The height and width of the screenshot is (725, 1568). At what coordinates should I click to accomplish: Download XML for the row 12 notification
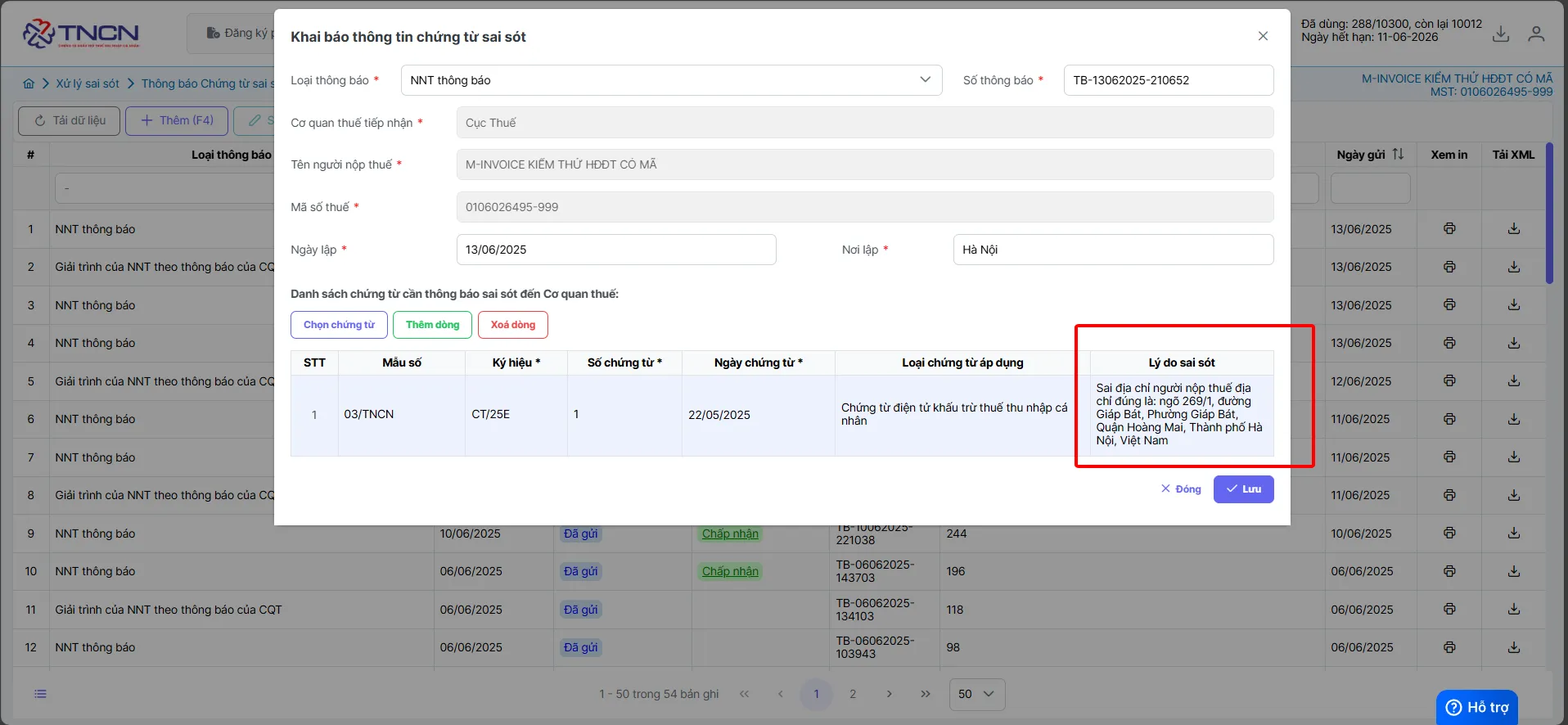point(1514,647)
